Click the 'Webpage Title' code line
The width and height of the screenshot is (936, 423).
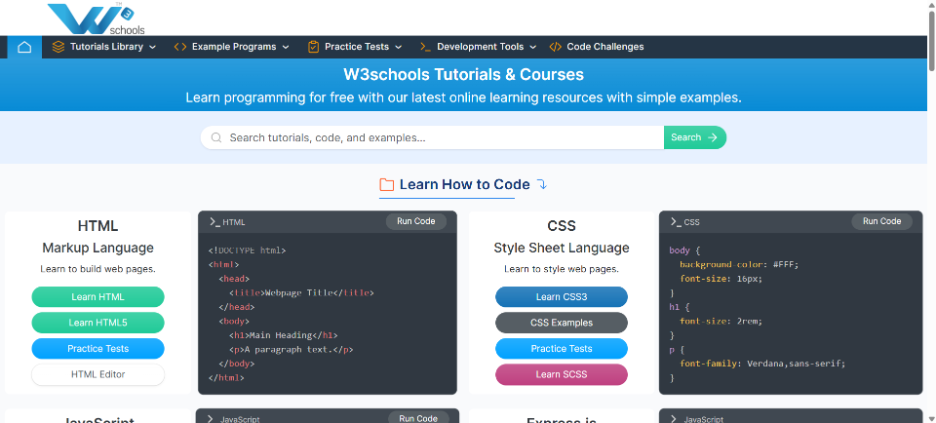coord(301,293)
